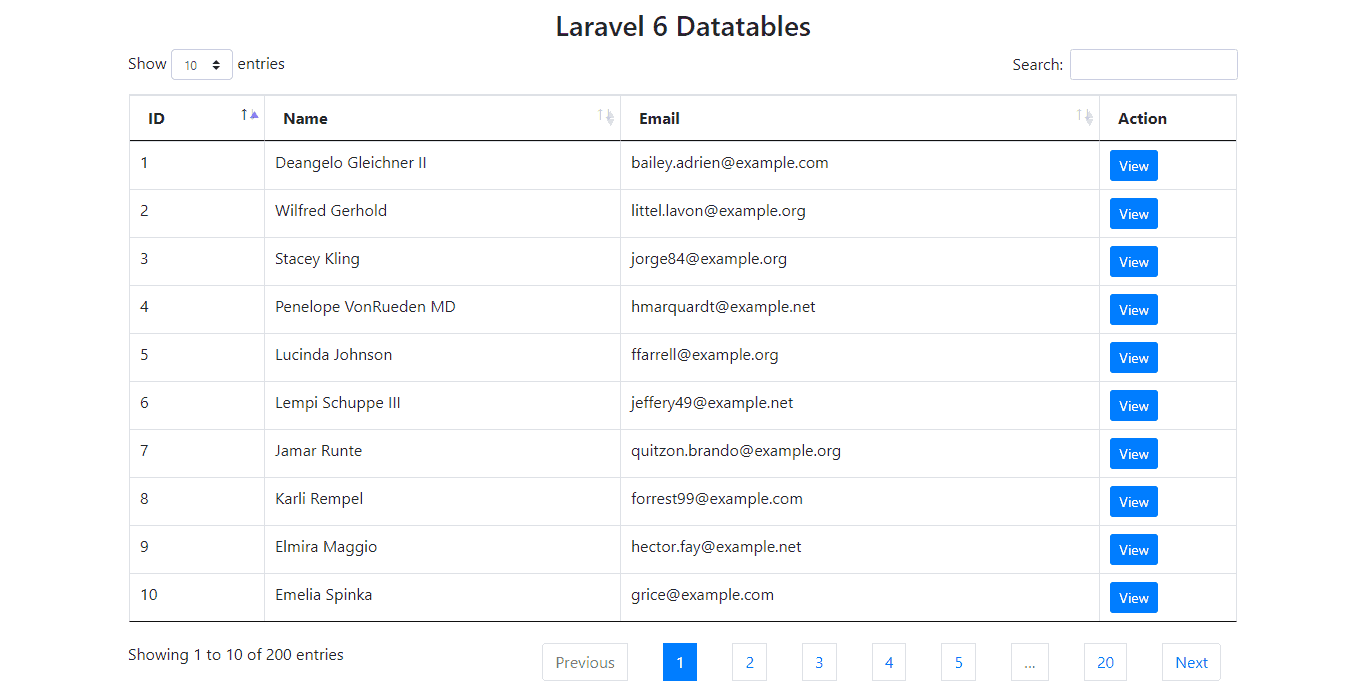This screenshot has width=1366, height=692.
Task: Select email littel.lavon@example.org
Action: (x=718, y=210)
